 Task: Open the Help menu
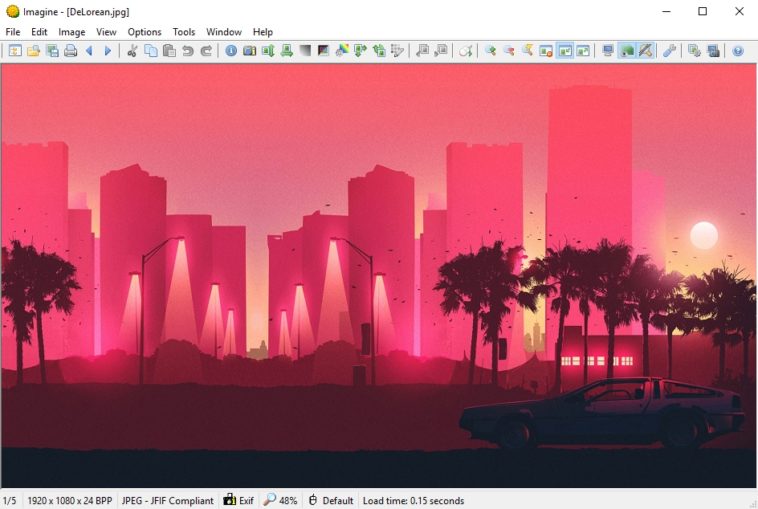pos(262,32)
